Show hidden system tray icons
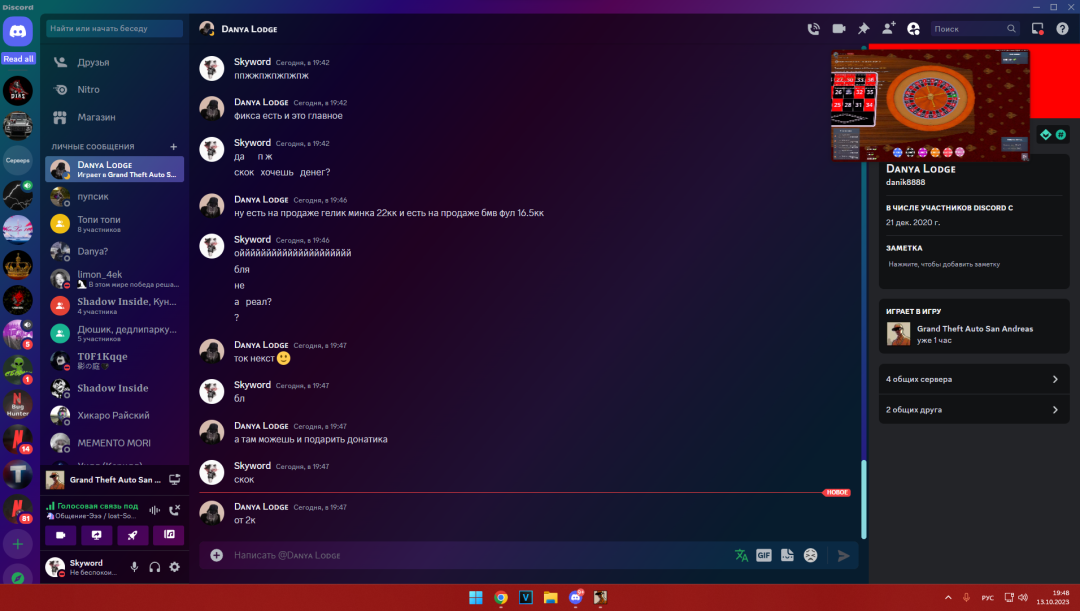 tap(948, 597)
